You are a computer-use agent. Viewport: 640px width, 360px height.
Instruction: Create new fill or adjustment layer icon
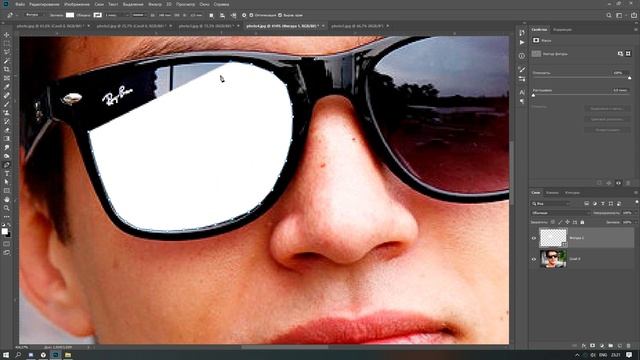click(602, 346)
